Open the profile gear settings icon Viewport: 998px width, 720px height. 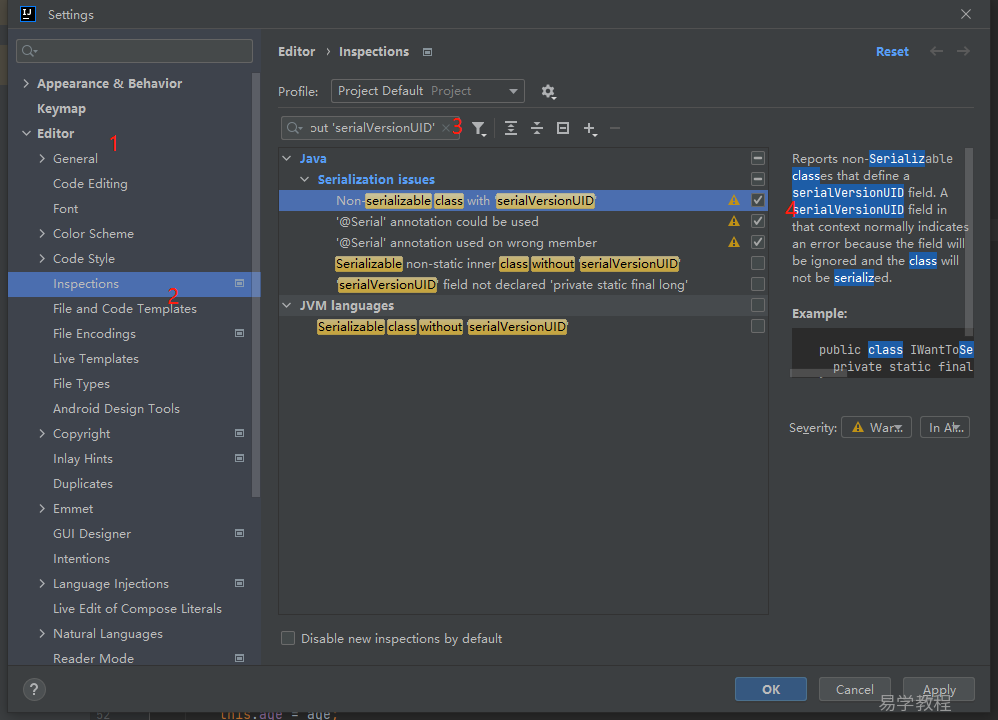coord(548,92)
